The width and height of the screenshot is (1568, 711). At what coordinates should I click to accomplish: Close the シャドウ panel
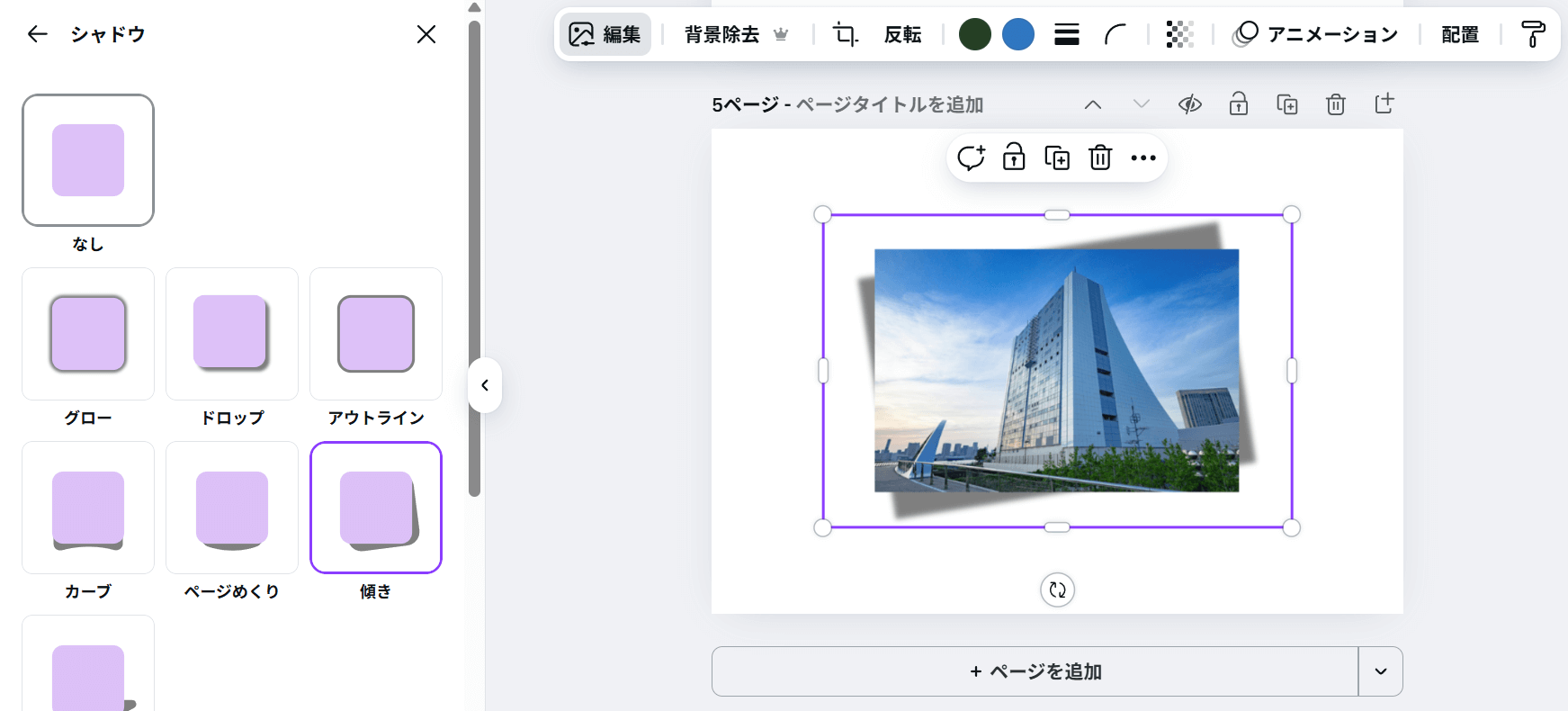426,34
